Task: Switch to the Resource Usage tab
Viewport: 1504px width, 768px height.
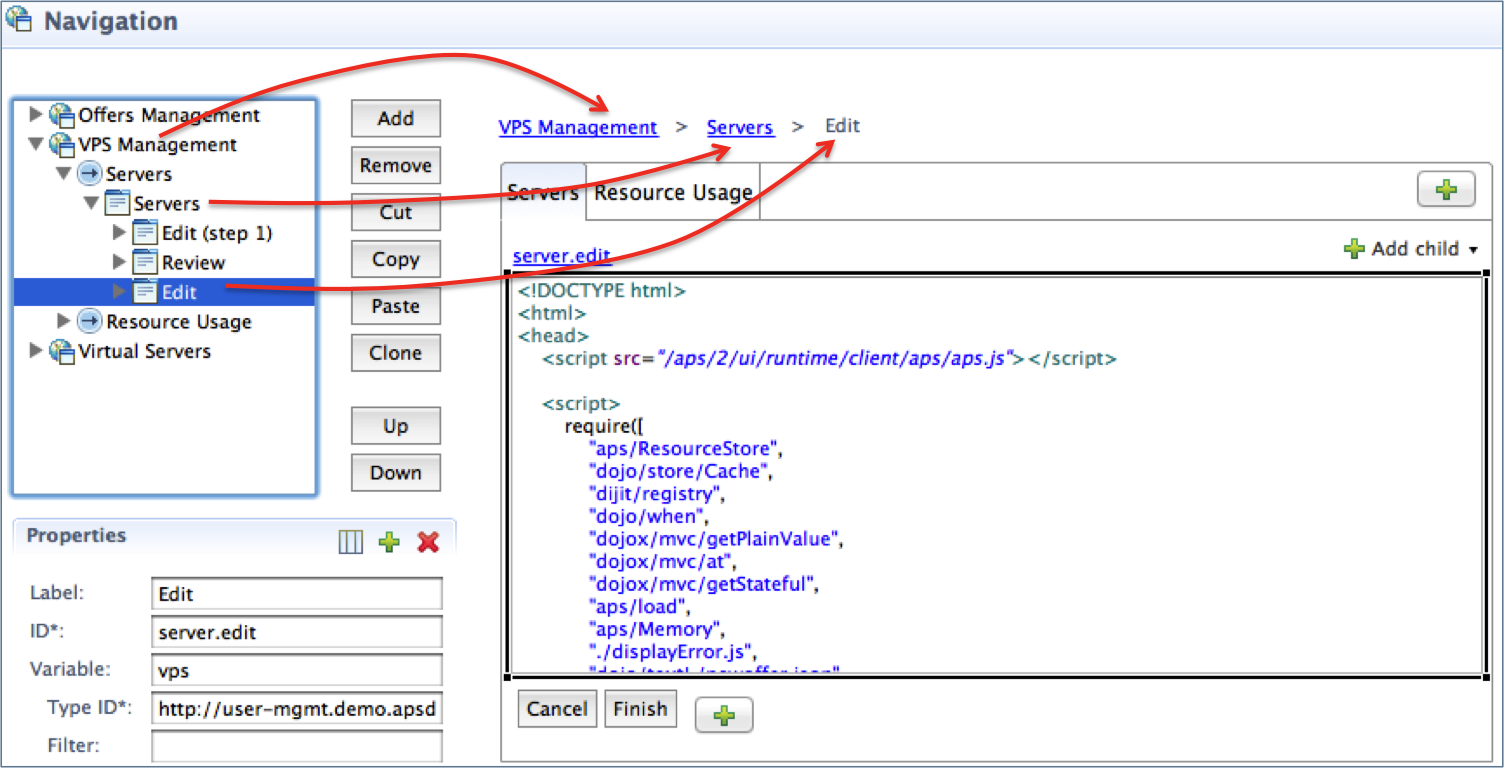Action: pos(672,192)
